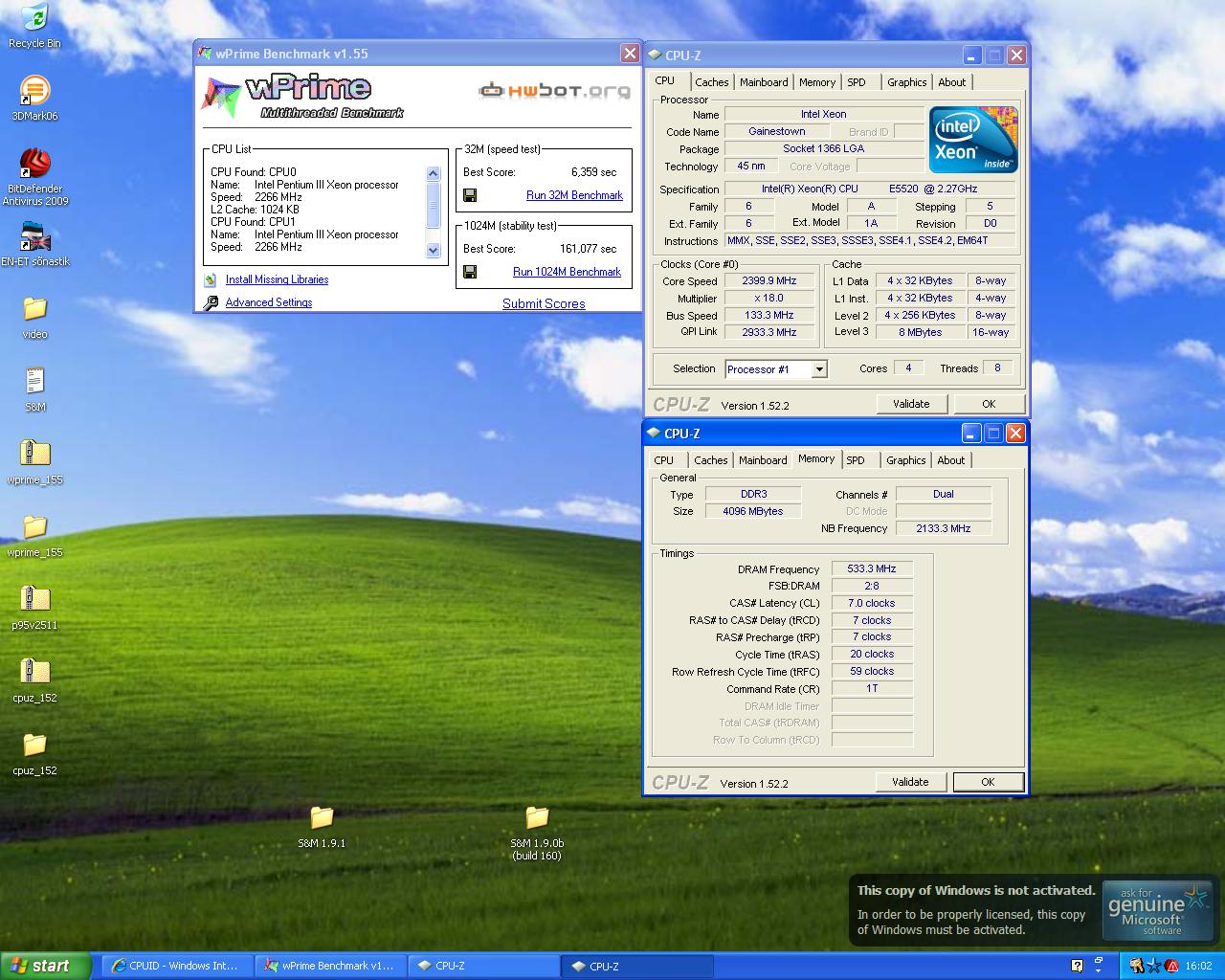
Task: Click OK in upper CPU-Z window
Action: (989, 404)
